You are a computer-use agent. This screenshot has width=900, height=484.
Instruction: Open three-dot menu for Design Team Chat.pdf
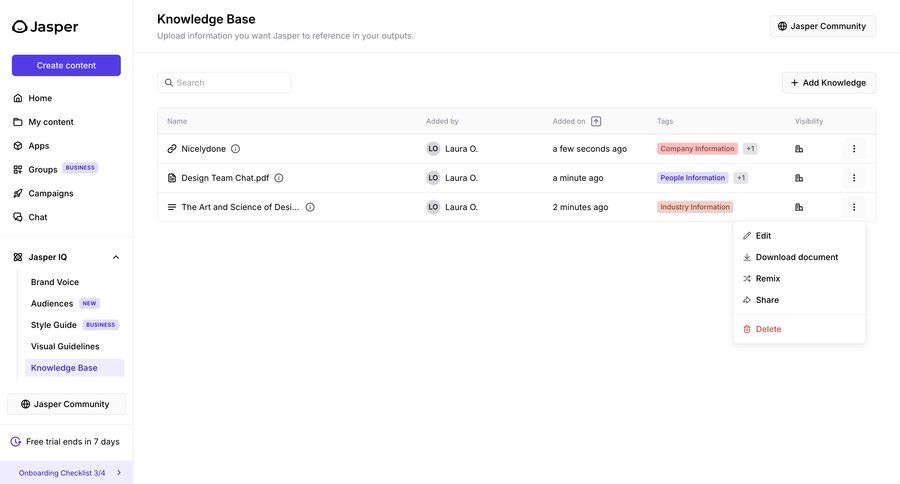point(854,178)
